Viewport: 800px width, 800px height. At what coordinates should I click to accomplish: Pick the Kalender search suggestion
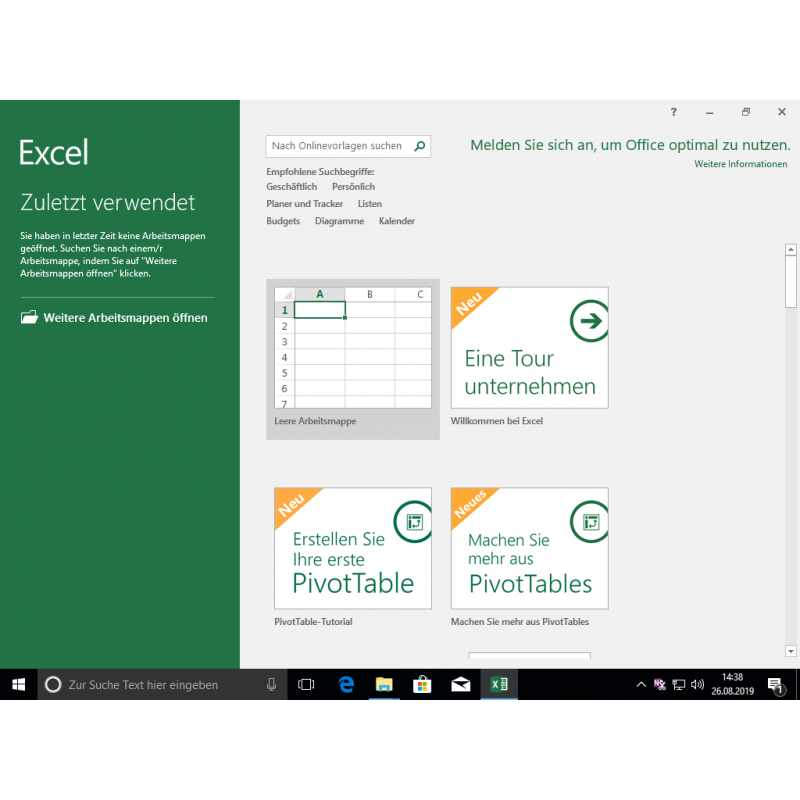[396, 221]
